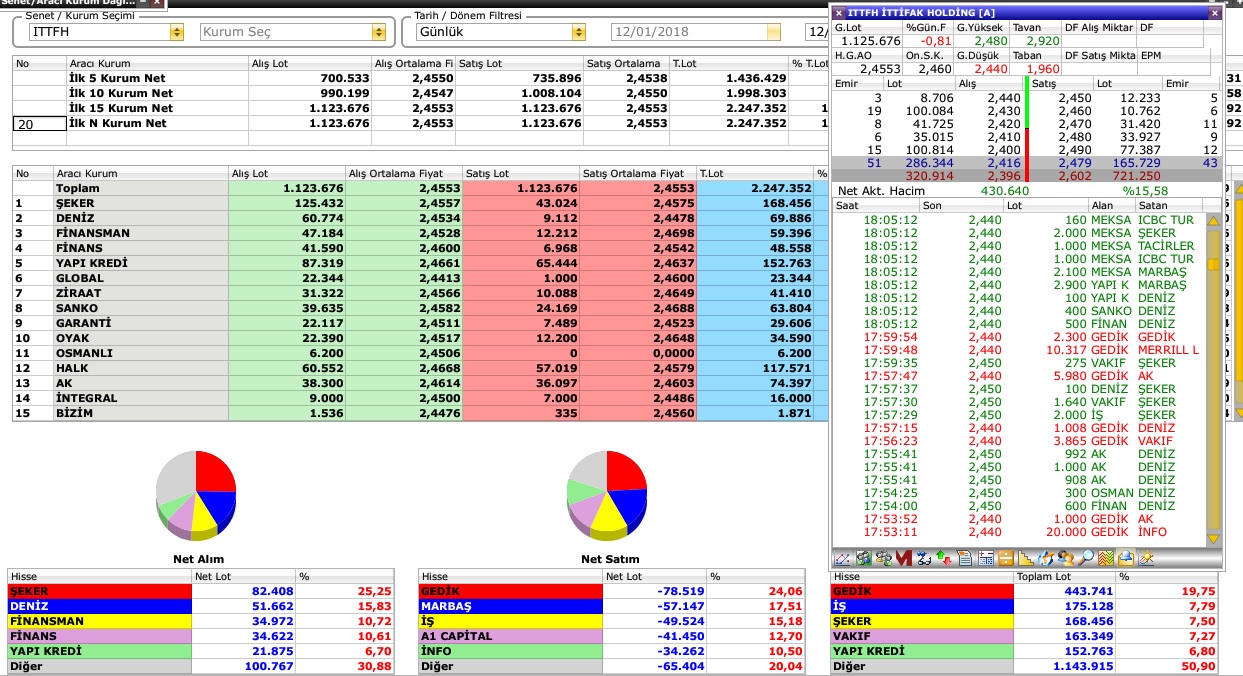Click the Taban value 1,960
Image resolution: width=1243 pixels, height=676 pixels.
pyautogui.click(x=1042, y=69)
